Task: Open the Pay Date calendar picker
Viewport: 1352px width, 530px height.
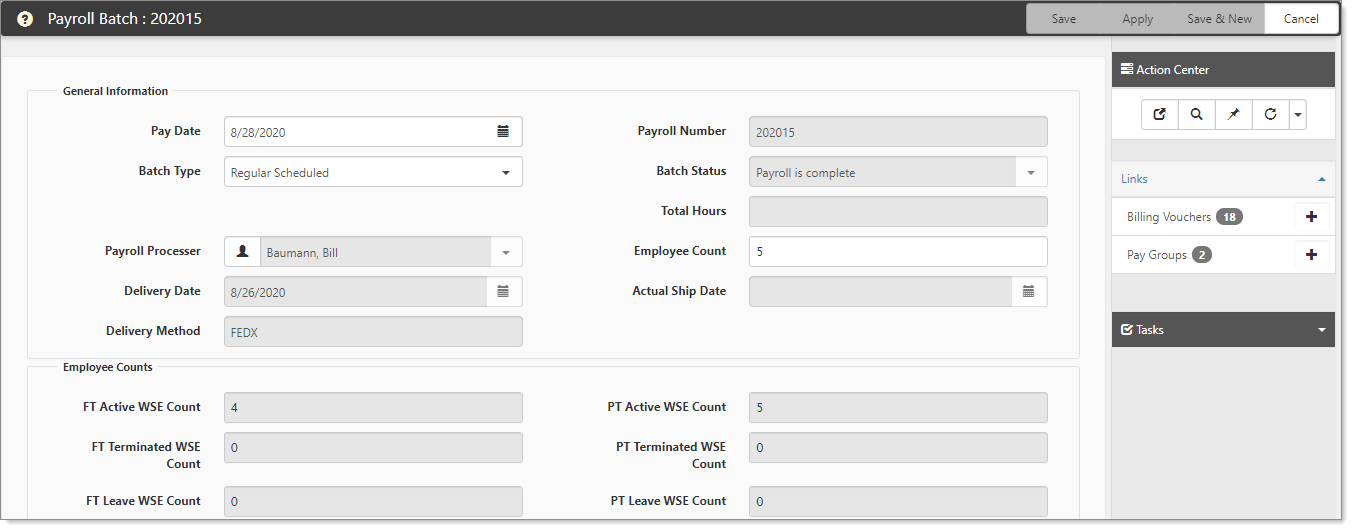Action: pyautogui.click(x=503, y=131)
